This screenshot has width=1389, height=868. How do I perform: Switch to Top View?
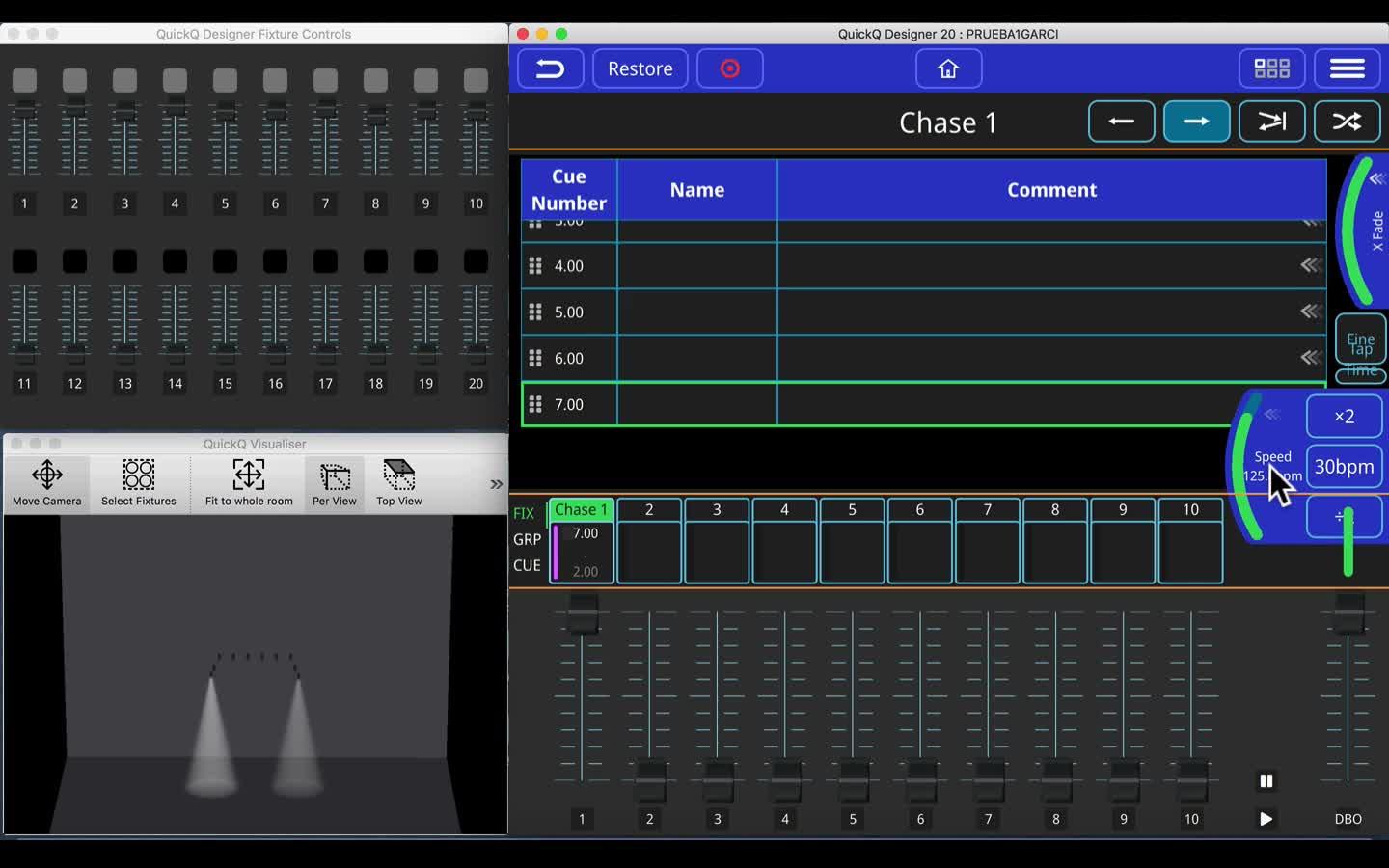tap(398, 482)
